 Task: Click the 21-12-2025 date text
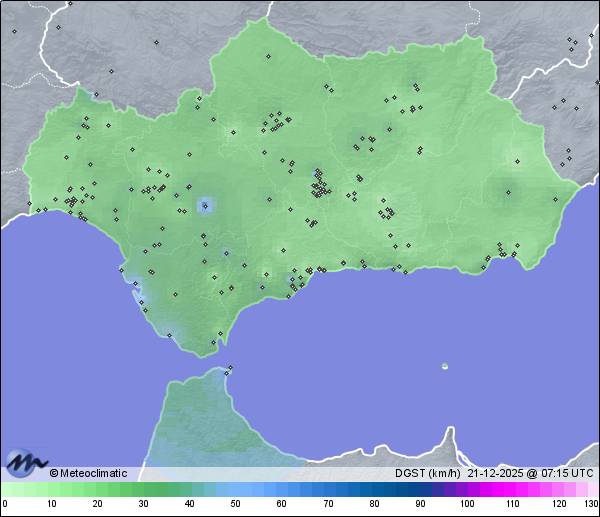497,473
